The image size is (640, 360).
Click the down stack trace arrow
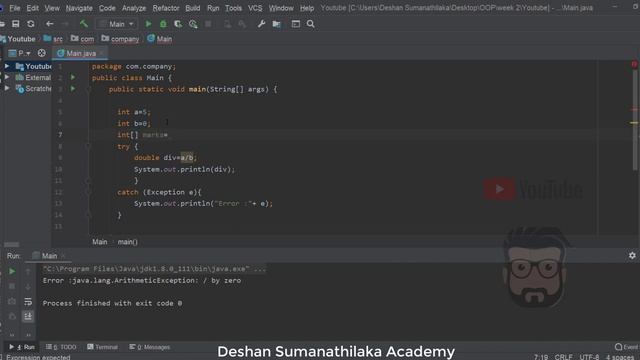[28, 287]
